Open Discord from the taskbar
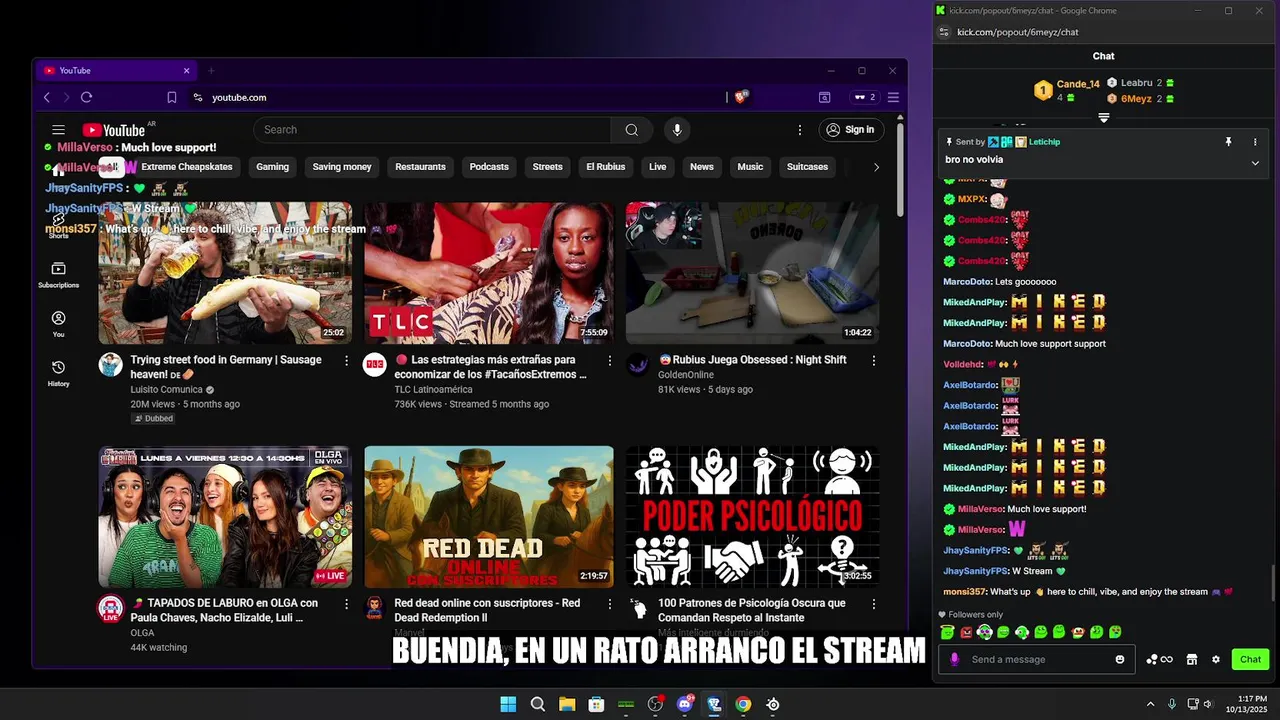The image size is (1280, 720). 685,704
